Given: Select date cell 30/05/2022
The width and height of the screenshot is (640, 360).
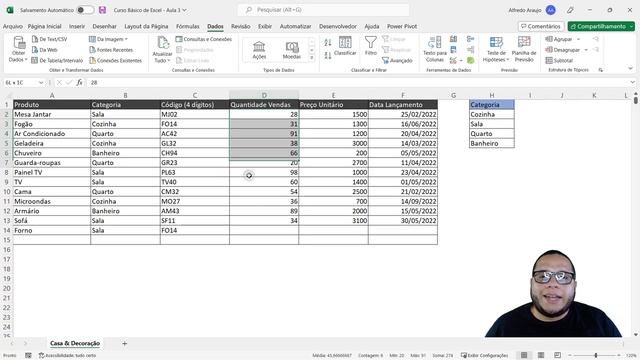Looking at the screenshot, I should [x=403, y=220].
